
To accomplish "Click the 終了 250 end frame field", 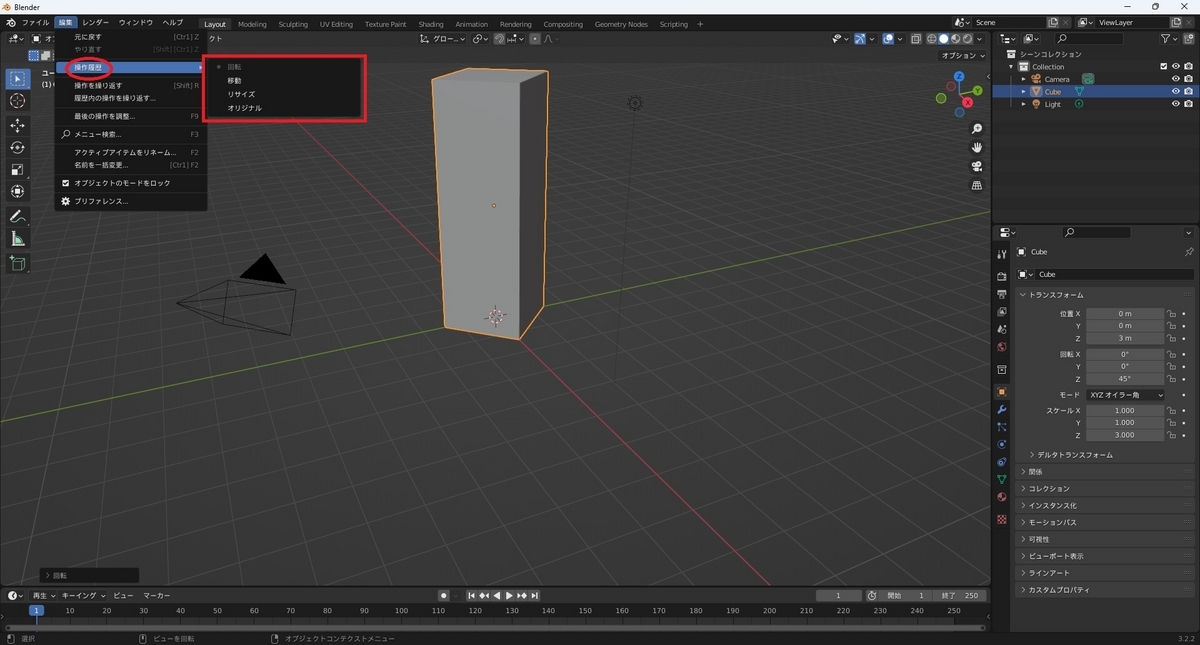I will point(958,596).
